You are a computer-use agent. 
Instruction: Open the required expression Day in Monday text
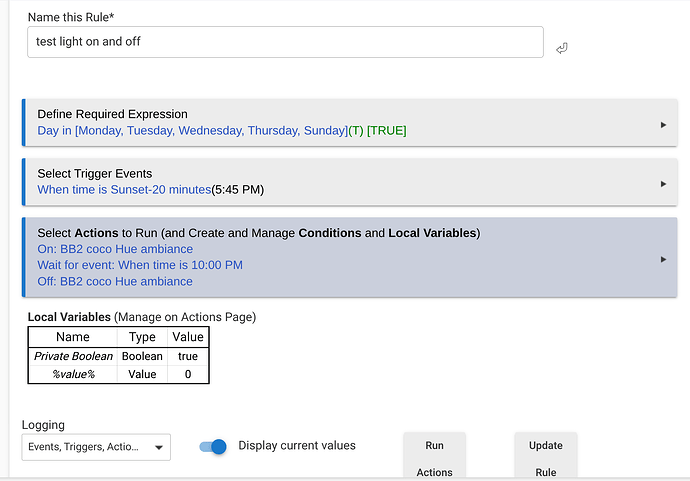(221, 130)
